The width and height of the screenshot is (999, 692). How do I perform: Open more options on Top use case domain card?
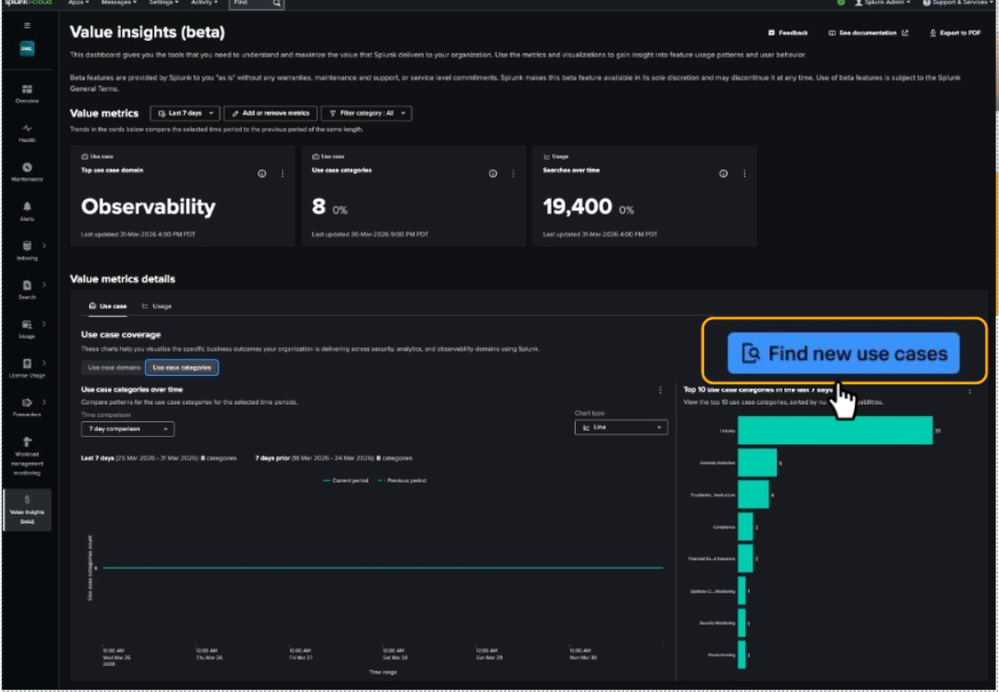282,173
